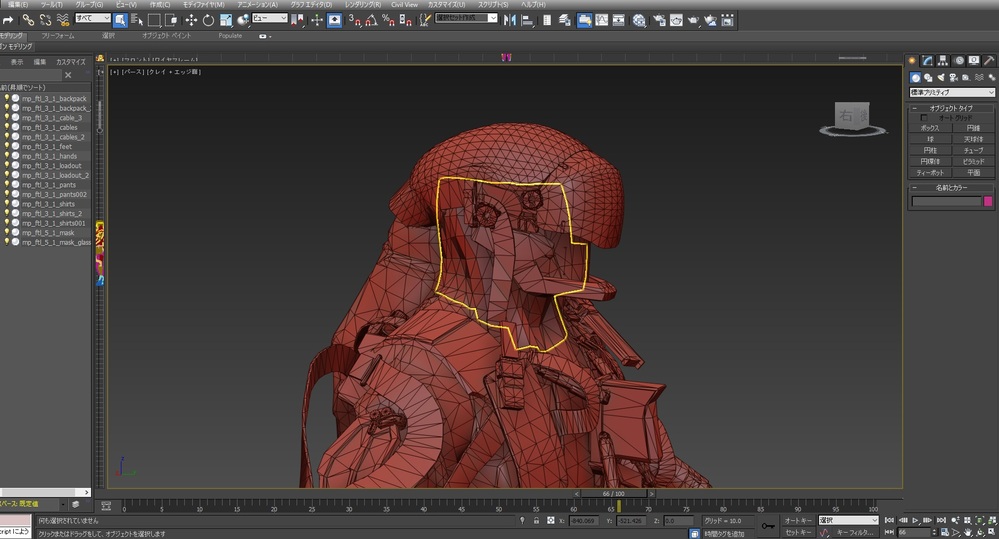Image resolution: width=999 pixels, height=539 pixels.
Task: Click the pink object color swatch
Action: (987, 201)
